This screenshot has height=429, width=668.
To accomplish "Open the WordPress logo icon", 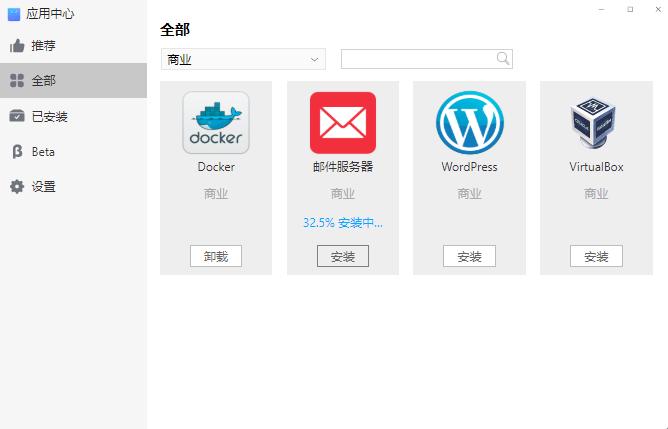I will coord(469,123).
